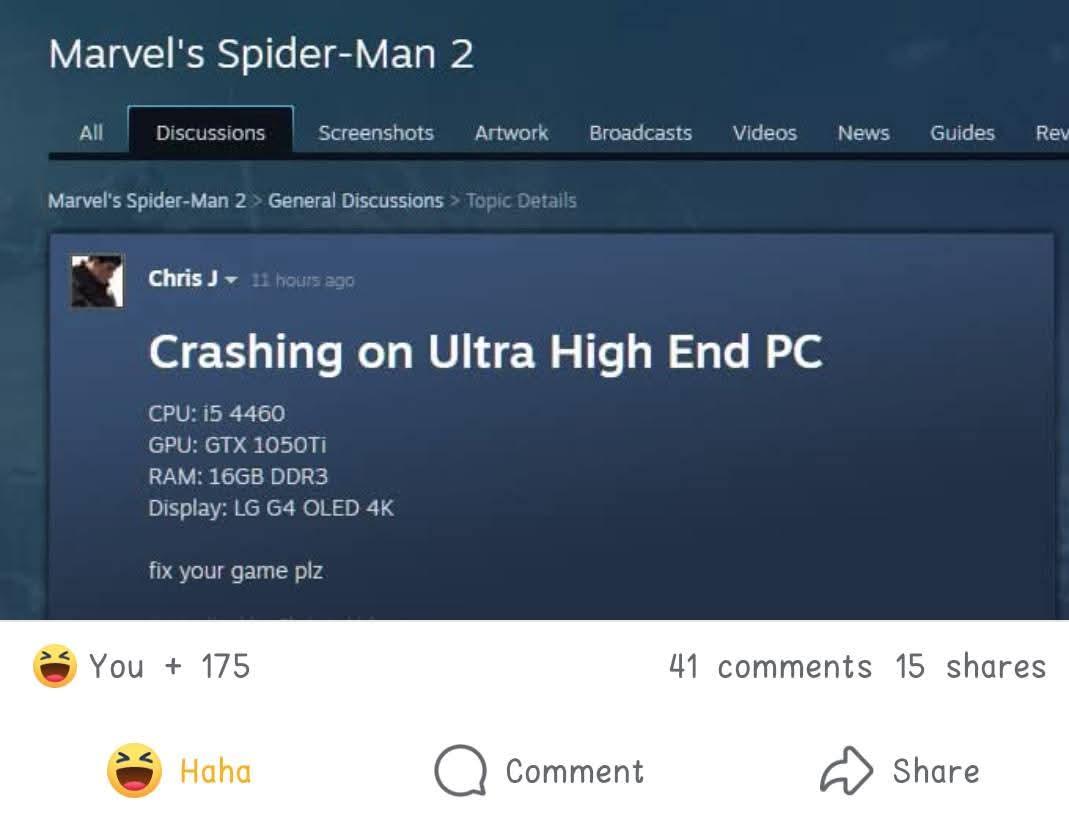View the 15 shares link
Image resolution: width=1069 pixels, height=814 pixels.
click(x=971, y=666)
